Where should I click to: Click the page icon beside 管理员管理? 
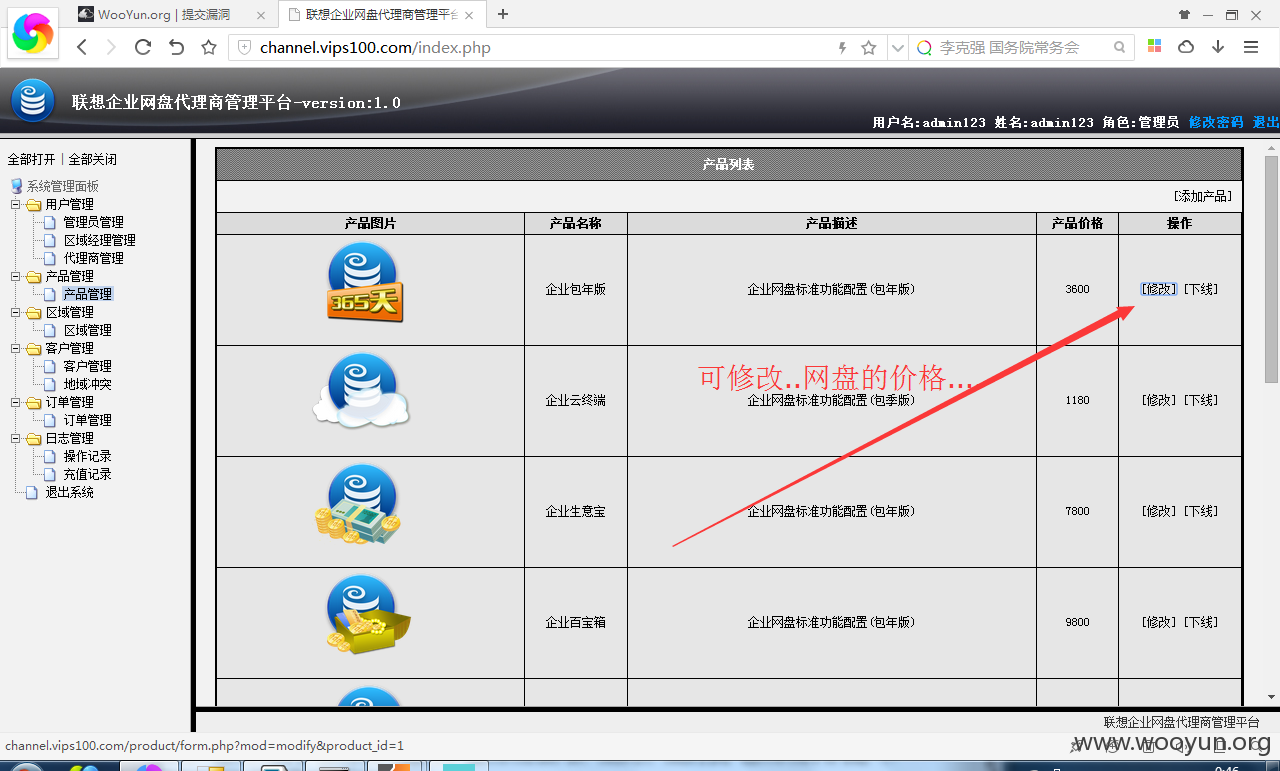[x=50, y=222]
